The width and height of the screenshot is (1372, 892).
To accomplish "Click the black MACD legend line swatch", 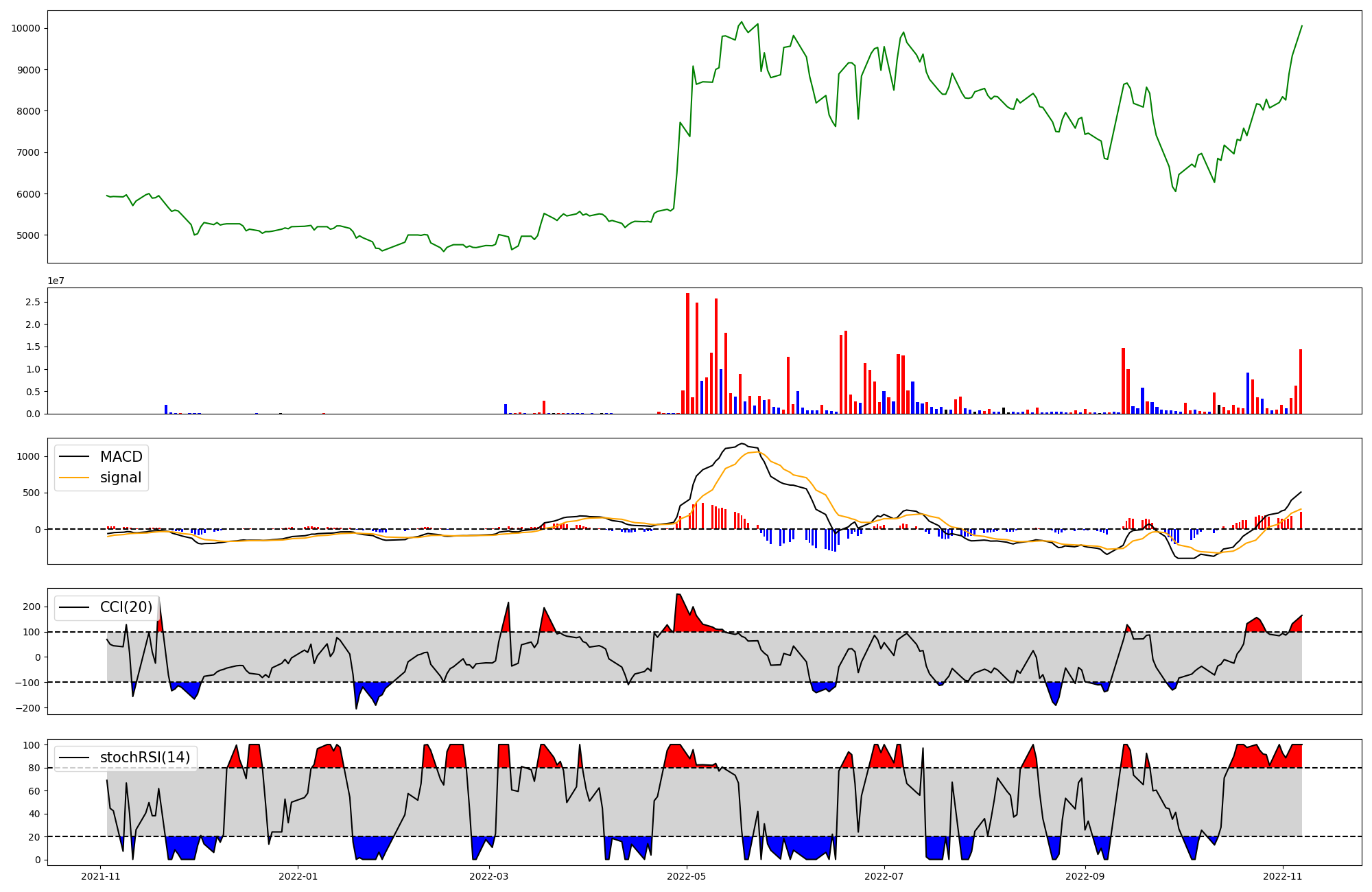I will tap(74, 457).
